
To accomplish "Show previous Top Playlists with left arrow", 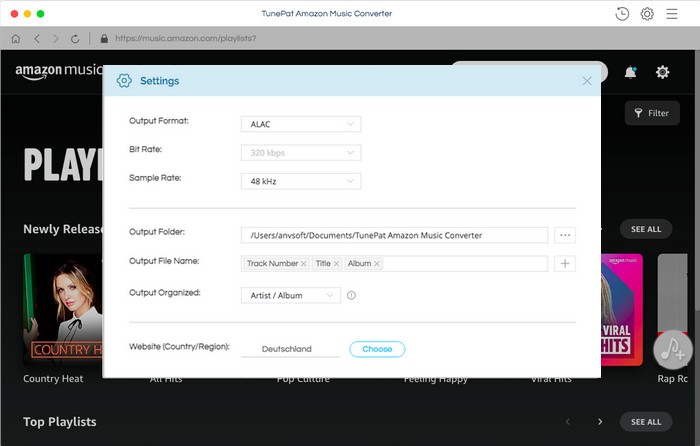I will pyautogui.click(x=568, y=422).
